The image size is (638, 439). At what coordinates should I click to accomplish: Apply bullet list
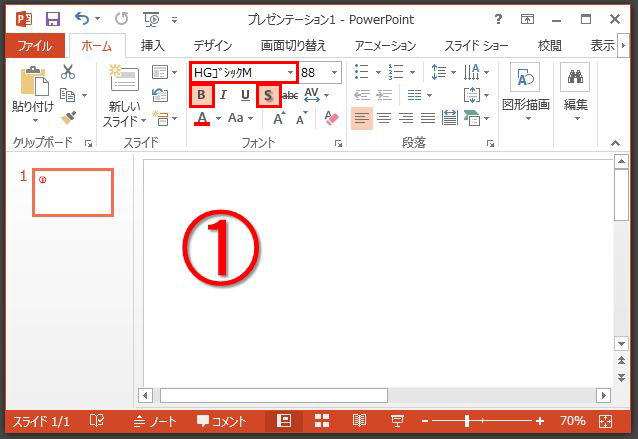coord(362,72)
